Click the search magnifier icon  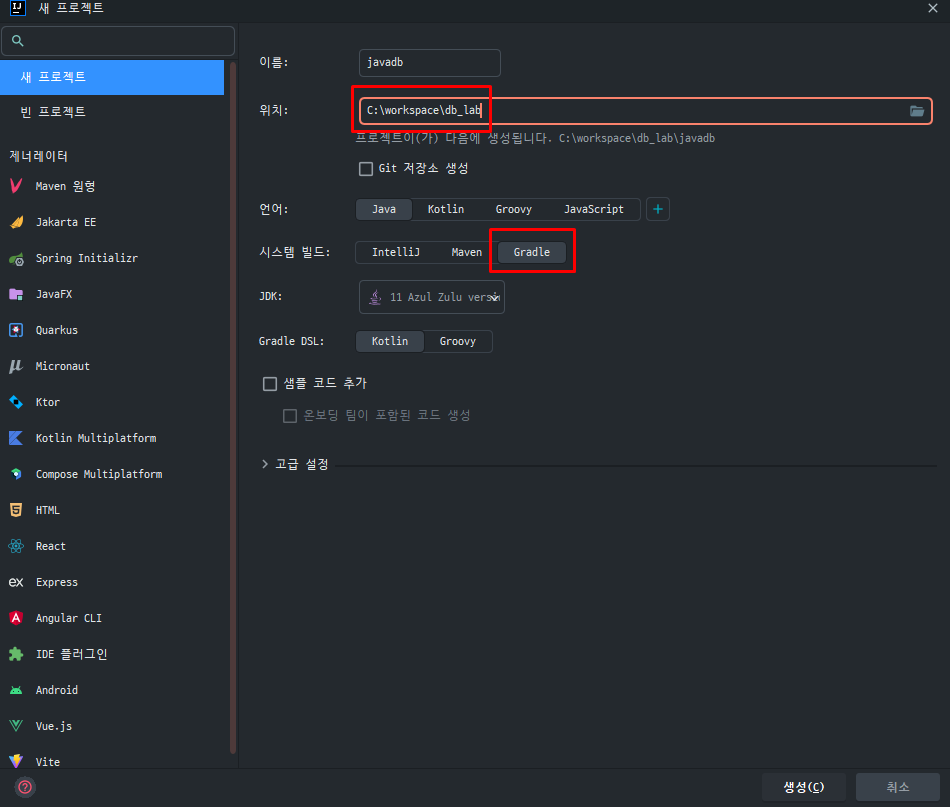coord(18,41)
